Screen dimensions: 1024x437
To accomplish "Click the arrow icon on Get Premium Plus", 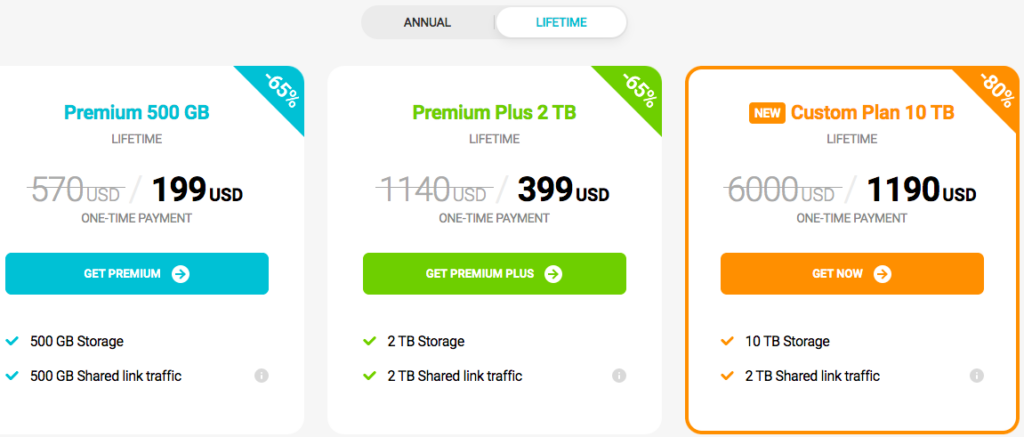I will coord(553,274).
